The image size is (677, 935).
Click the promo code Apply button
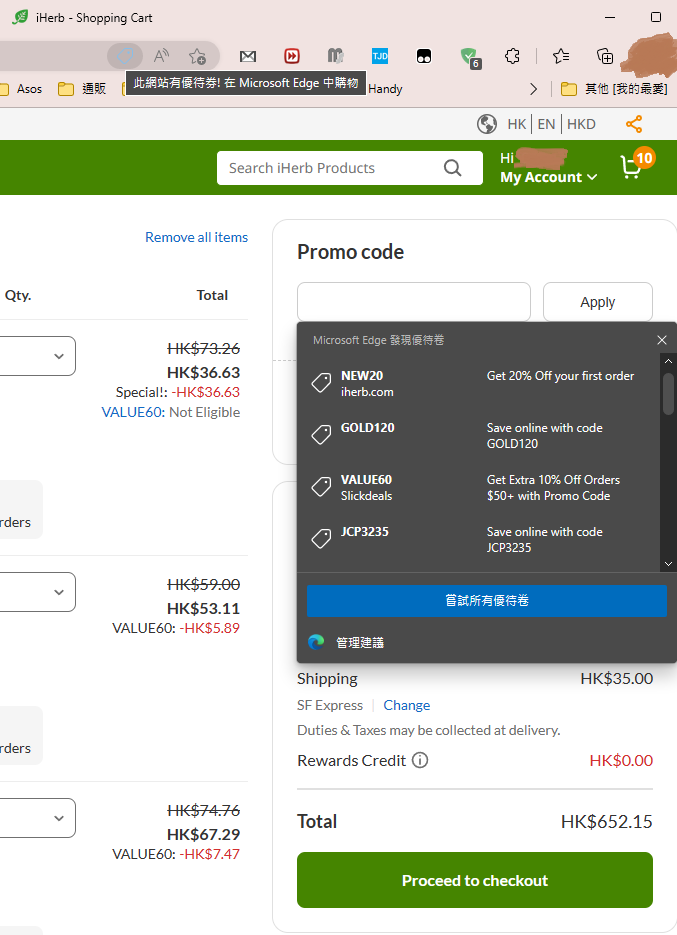[x=598, y=302]
